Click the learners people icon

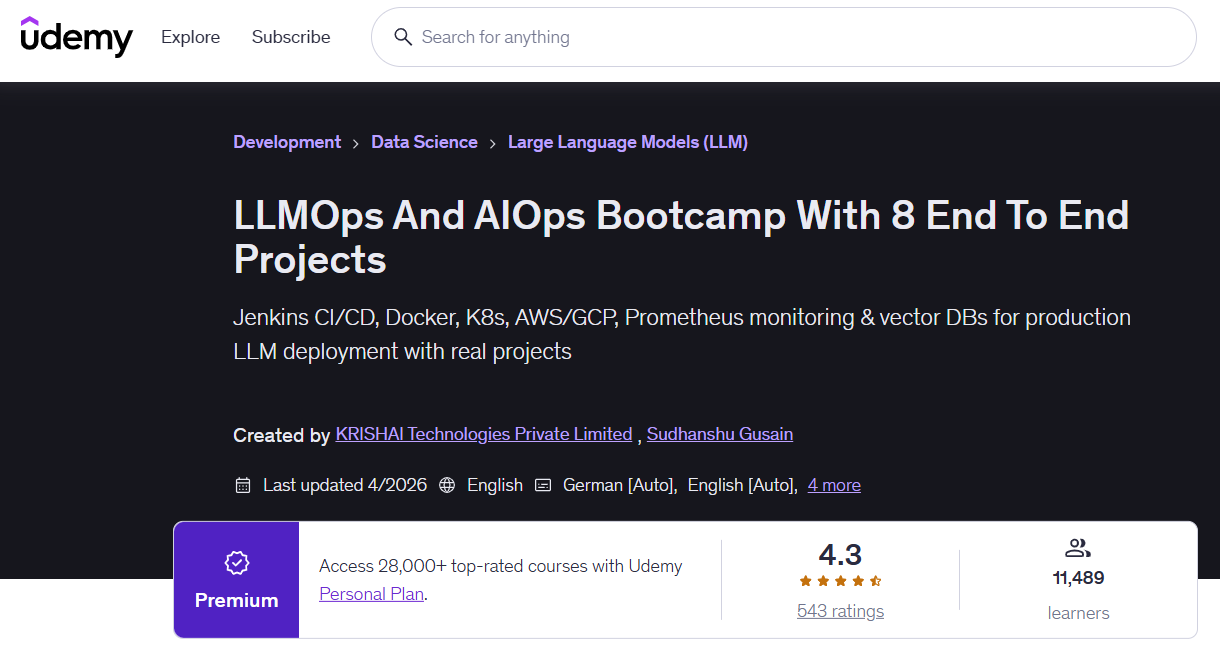point(1077,548)
